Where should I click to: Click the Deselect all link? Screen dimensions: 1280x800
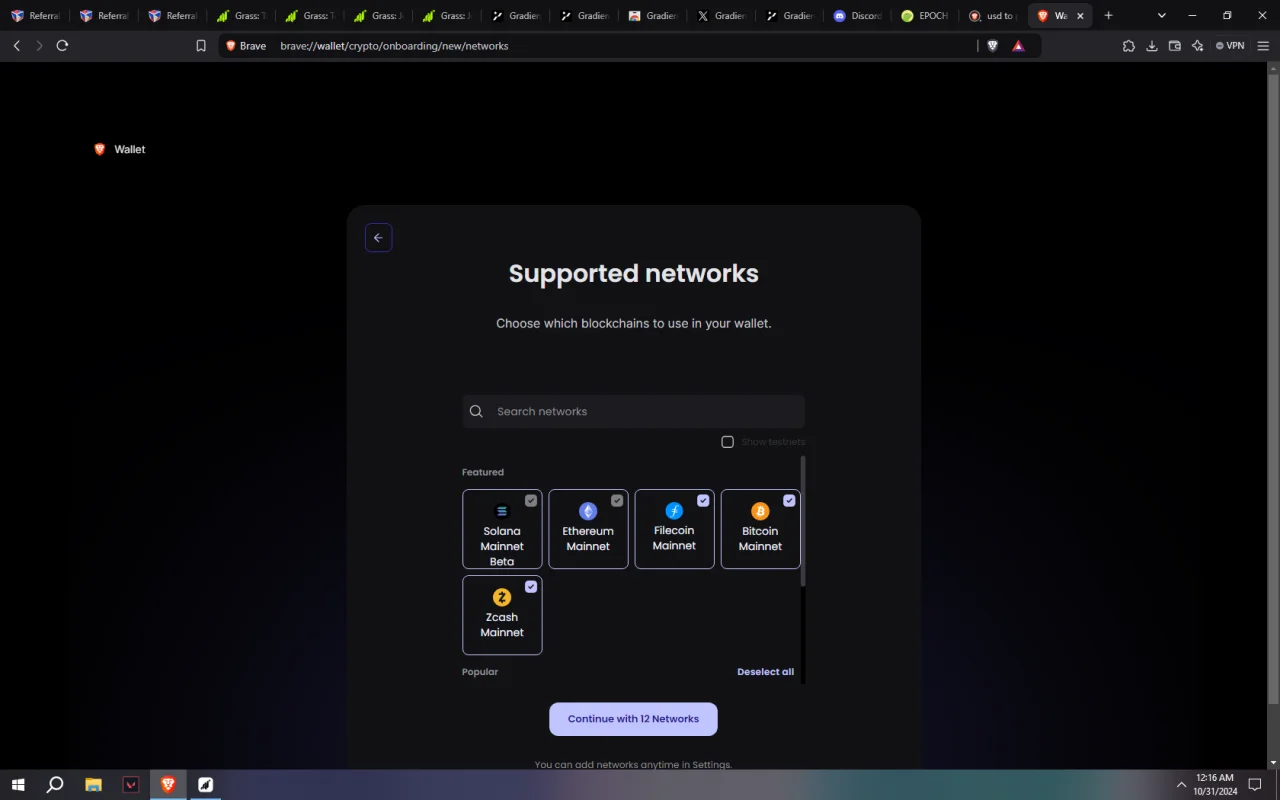click(x=765, y=672)
